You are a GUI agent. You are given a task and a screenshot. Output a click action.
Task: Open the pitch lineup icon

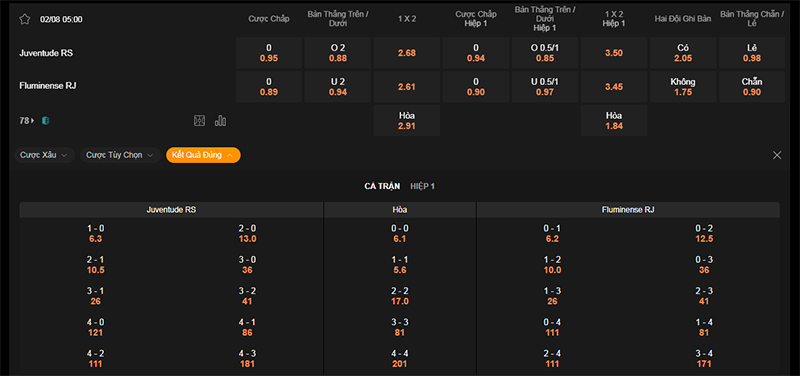click(199, 121)
